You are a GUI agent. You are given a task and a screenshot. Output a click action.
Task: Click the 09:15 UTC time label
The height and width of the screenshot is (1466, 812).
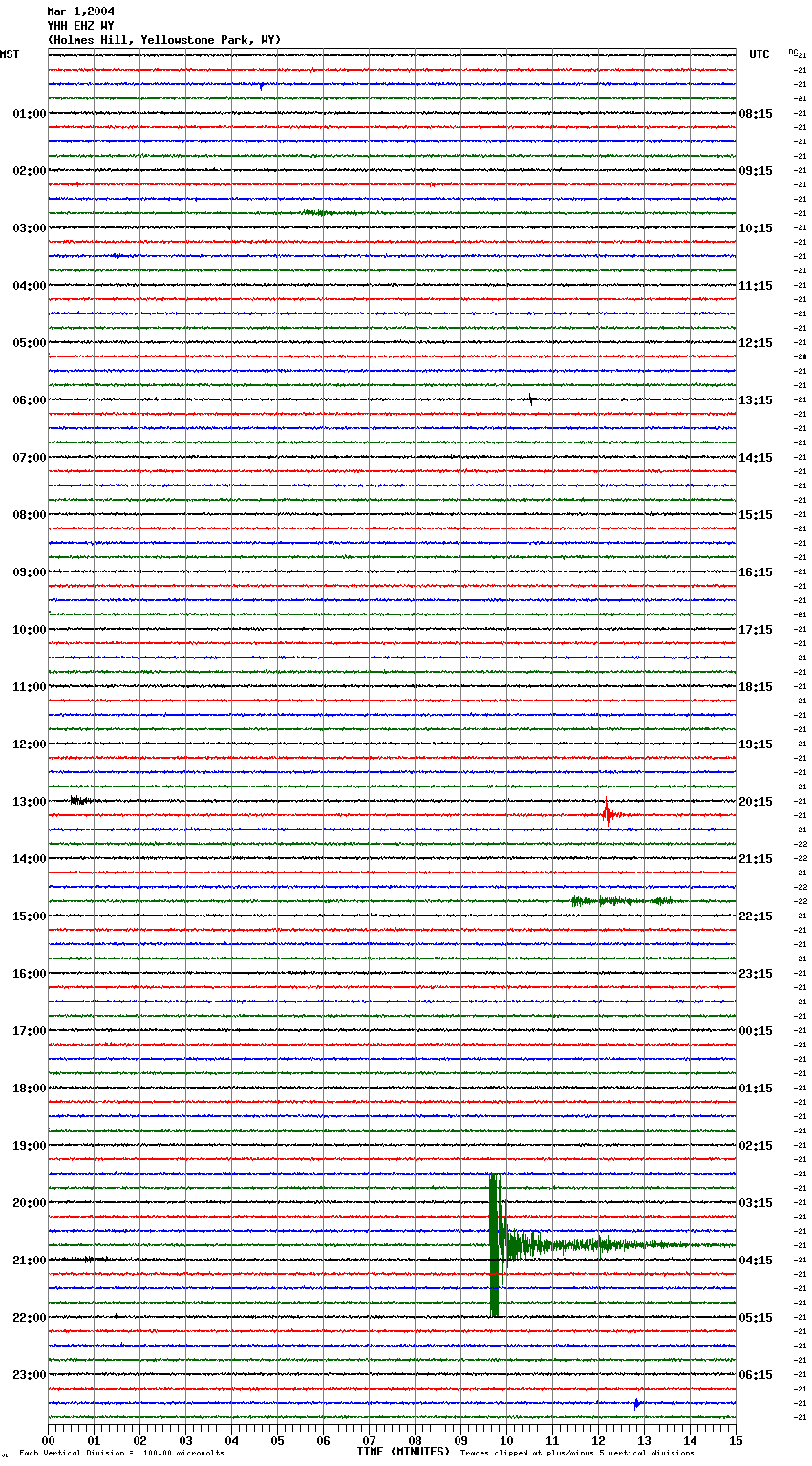(x=756, y=171)
